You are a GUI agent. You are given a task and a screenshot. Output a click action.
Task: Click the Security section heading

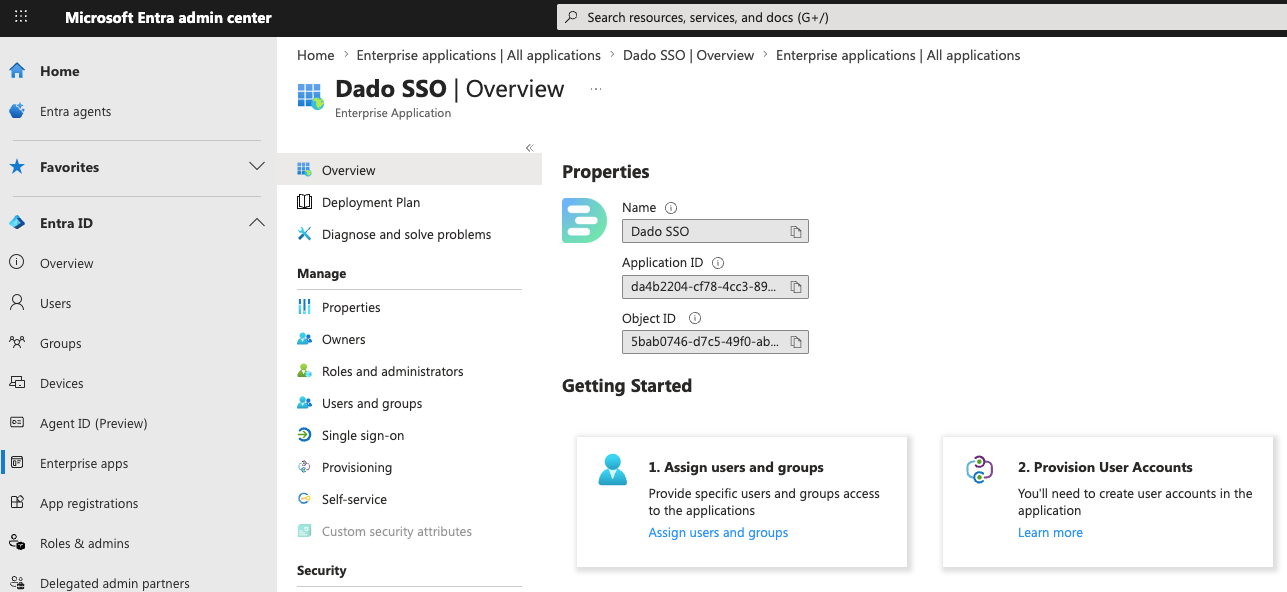pyautogui.click(x=322, y=570)
